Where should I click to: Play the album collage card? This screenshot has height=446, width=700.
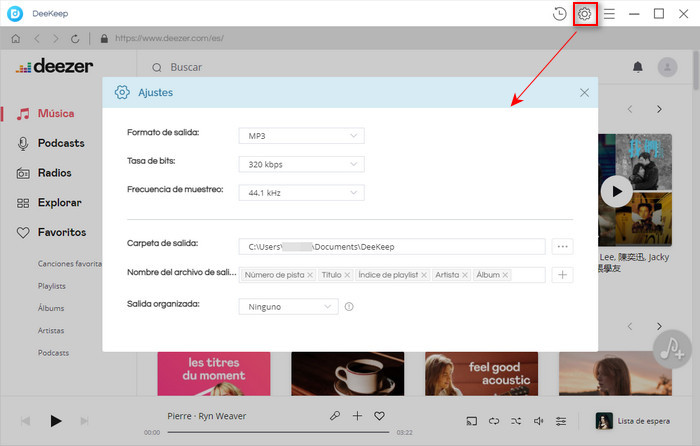click(x=617, y=192)
